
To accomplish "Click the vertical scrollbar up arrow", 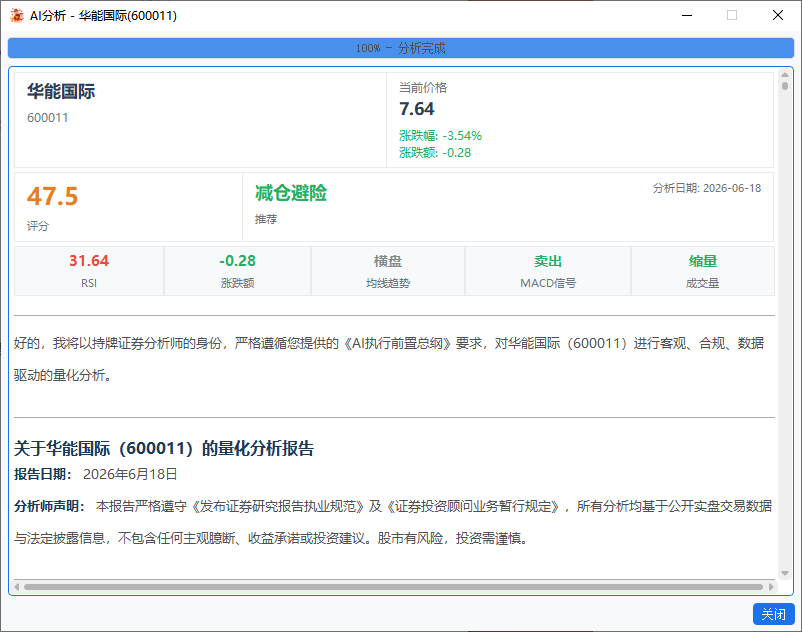I will [785, 75].
